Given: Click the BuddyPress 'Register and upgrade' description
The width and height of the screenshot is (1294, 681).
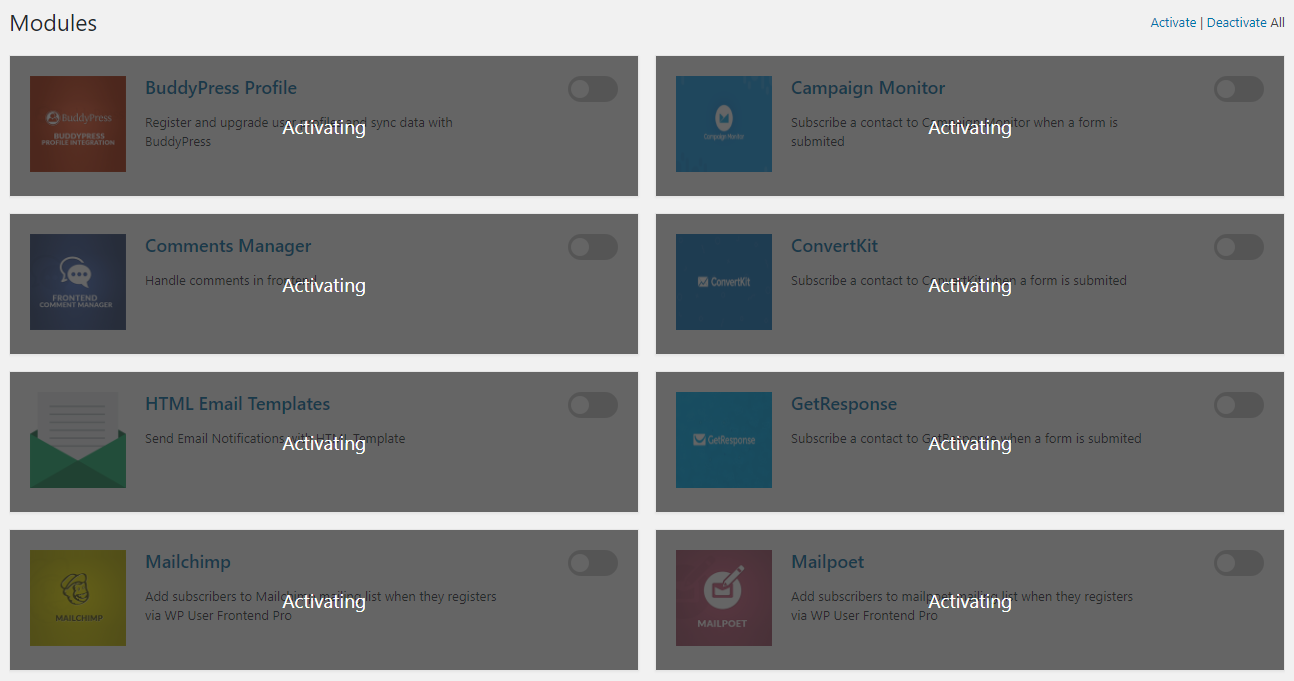Looking at the screenshot, I should click(299, 132).
